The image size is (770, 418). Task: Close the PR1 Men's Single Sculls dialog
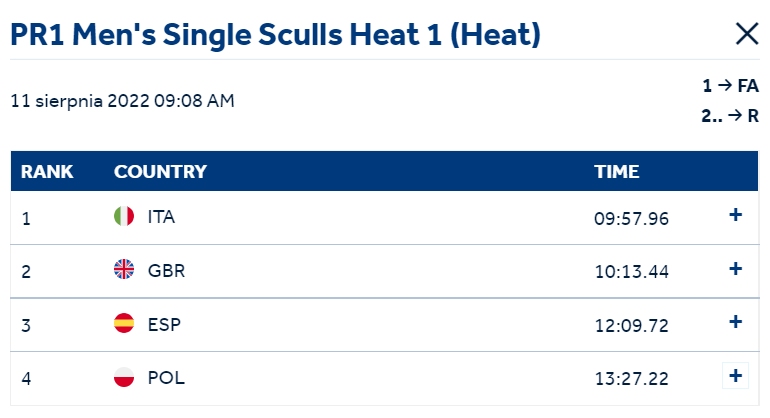tap(747, 34)
